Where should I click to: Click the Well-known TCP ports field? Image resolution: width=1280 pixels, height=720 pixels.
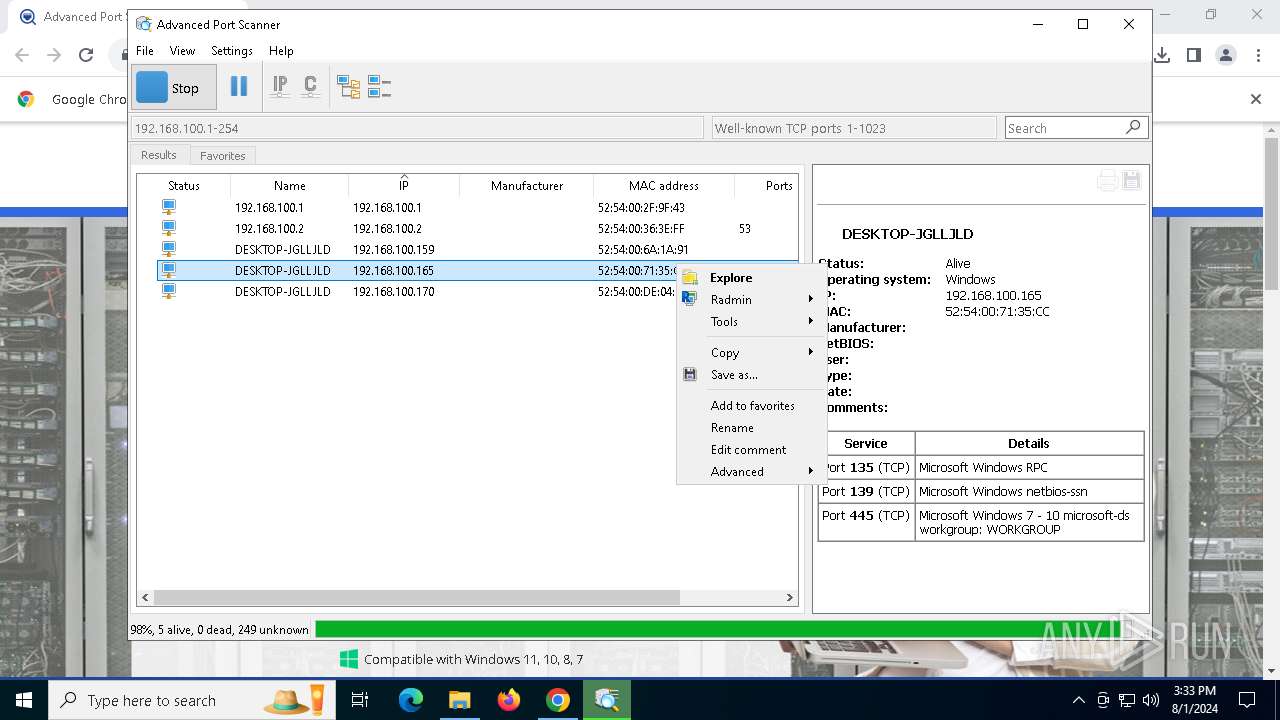854,128
